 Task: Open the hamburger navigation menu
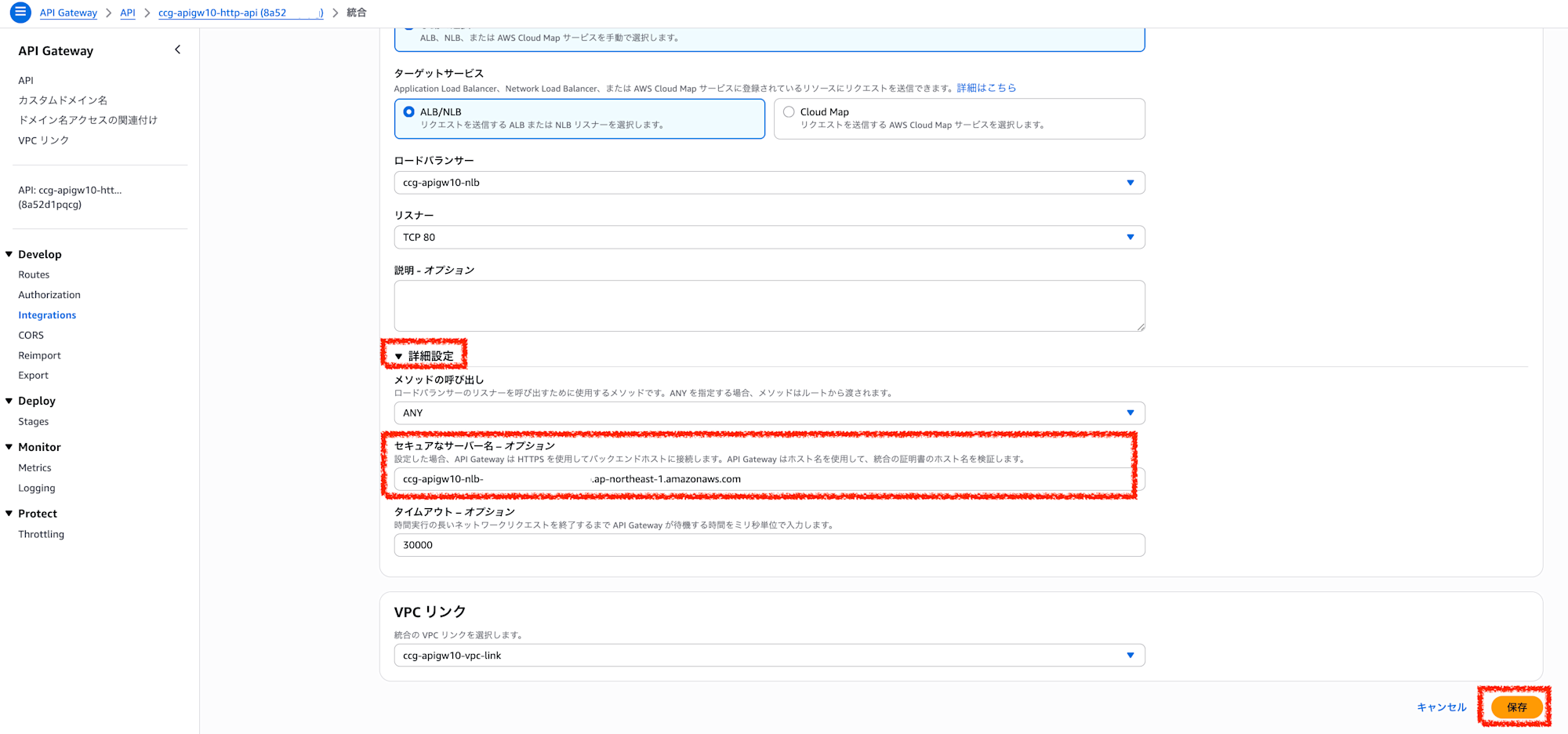(20, 13)
